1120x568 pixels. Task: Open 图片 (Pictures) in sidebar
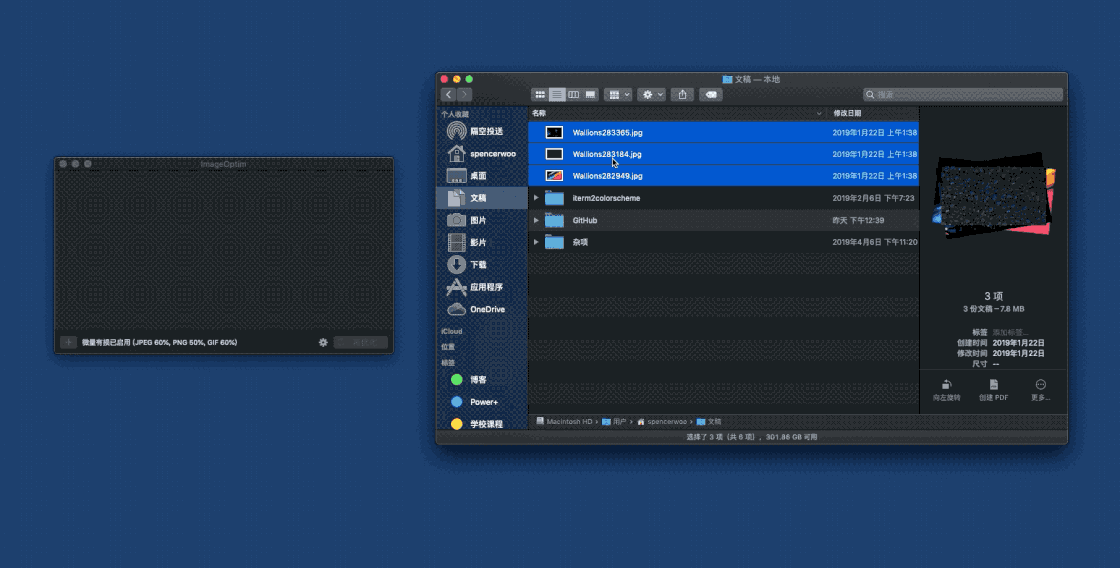point(481,220)
